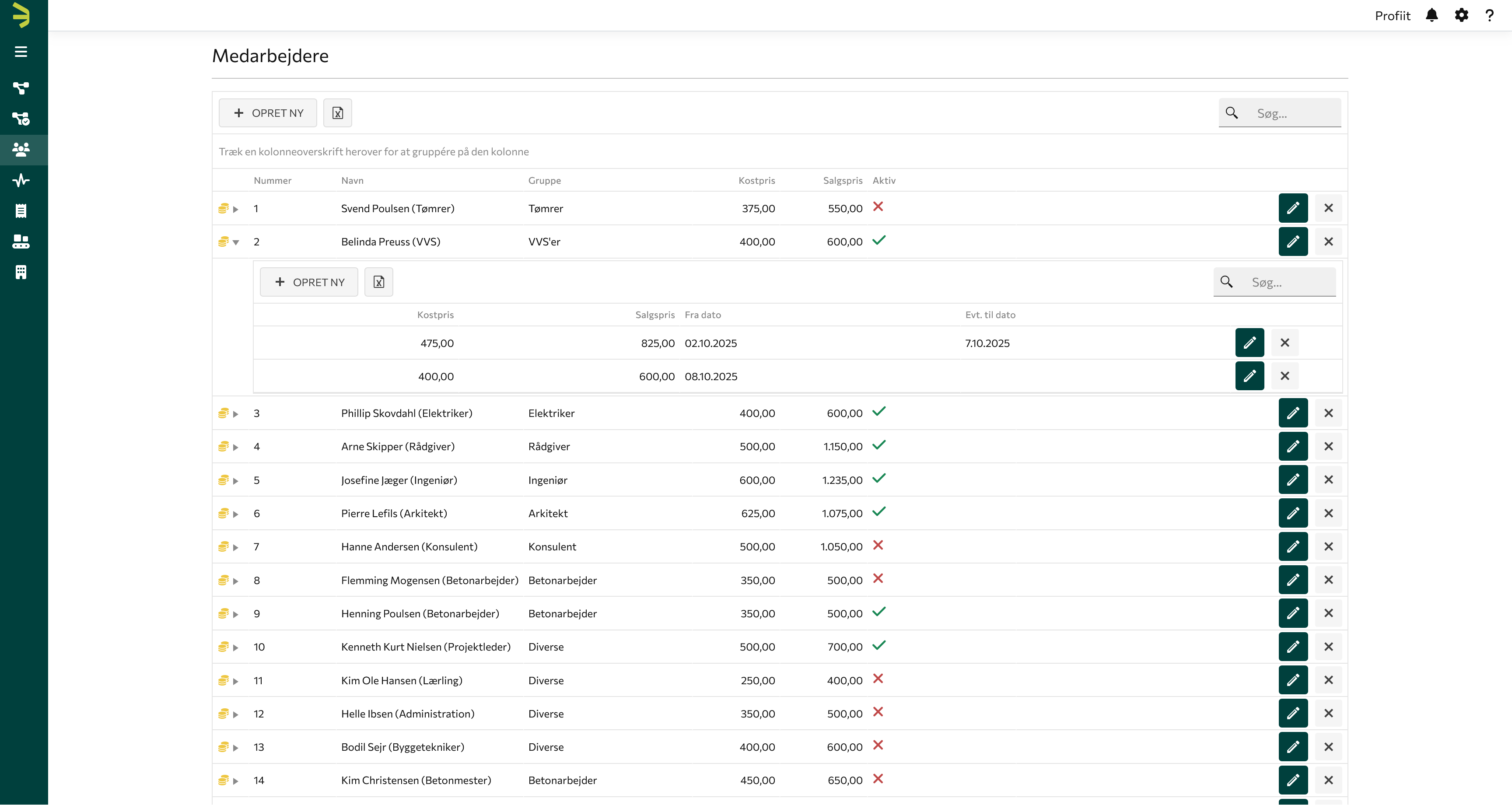
Task: Toggle active checkmark for Belinda Preuss
Action: 878,240
